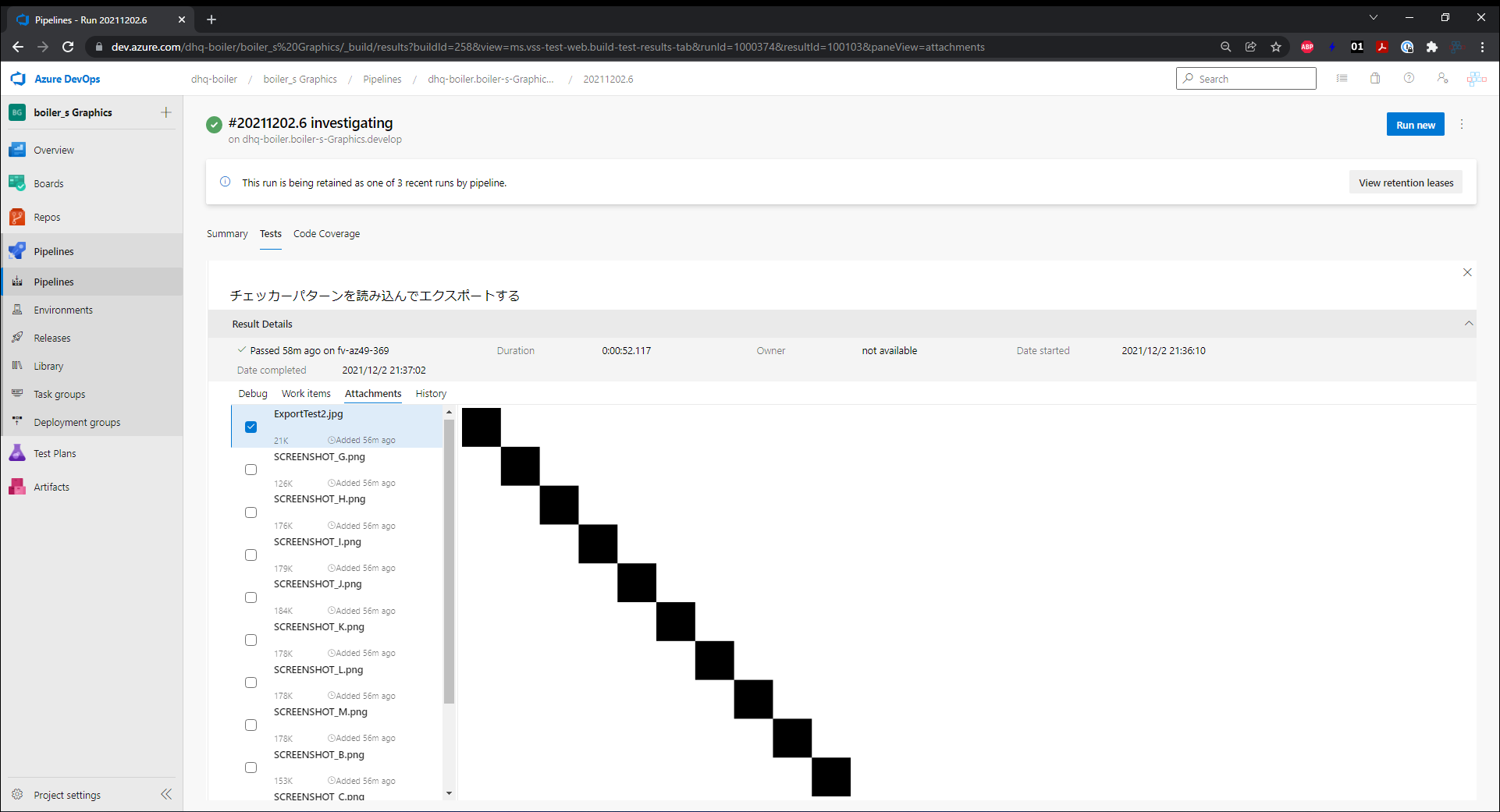Open the browser extensions puzzle icon

1432,47
